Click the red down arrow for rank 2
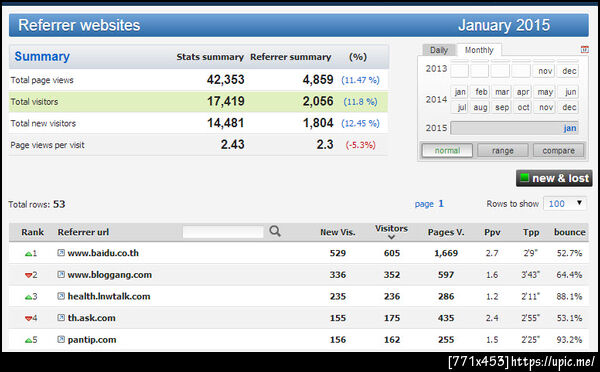This screenshot has width=600, height=372. tap(28, 275)
